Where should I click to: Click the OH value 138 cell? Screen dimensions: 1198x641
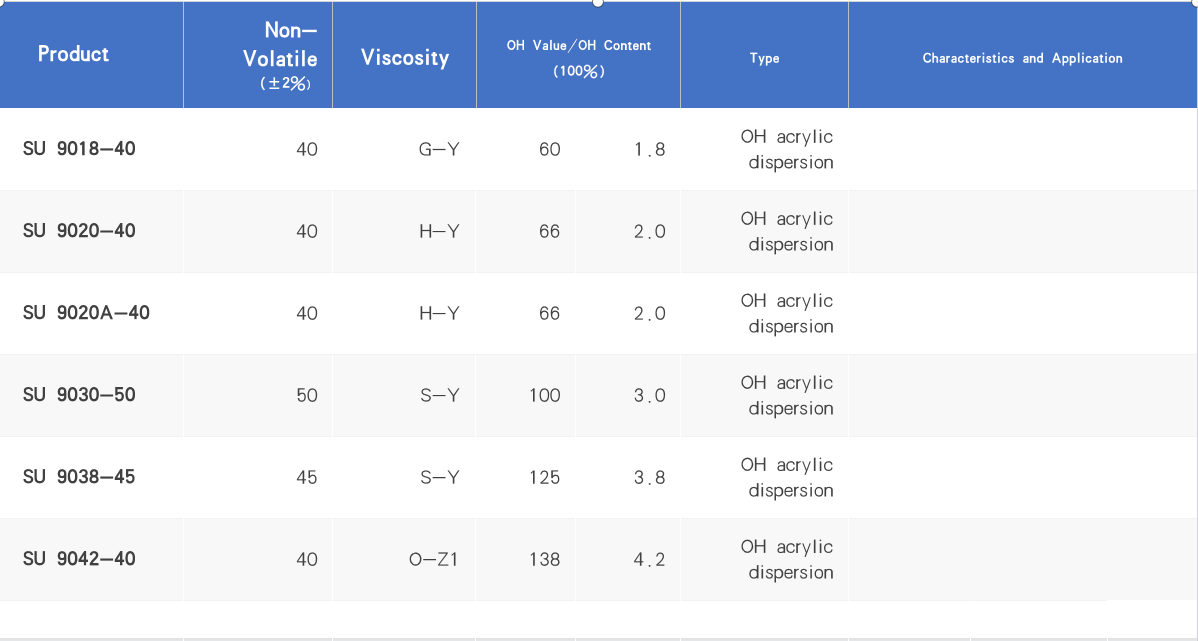point(545,559)
